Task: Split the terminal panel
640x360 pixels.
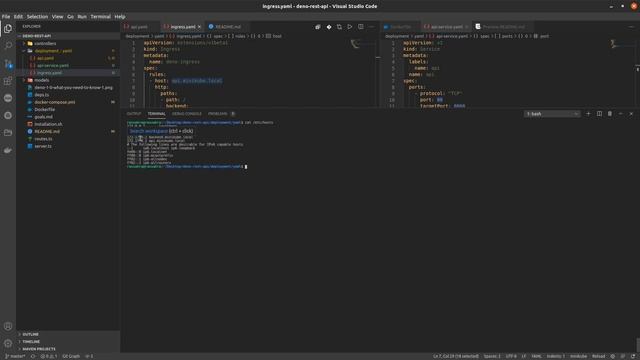Action: (599, 113)
